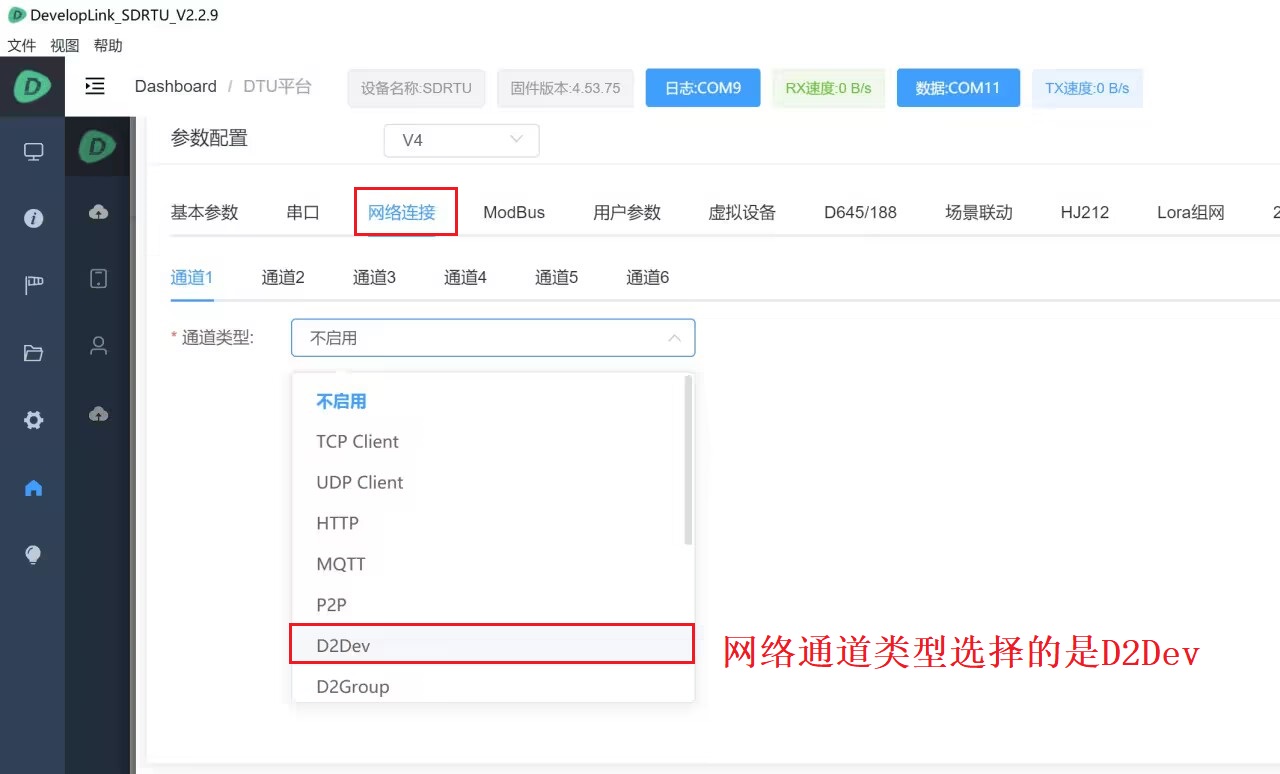This screenshot has height=774, width=1280.
Task: Click the 通道类型 field label
Action: click(x=218, y=338)
